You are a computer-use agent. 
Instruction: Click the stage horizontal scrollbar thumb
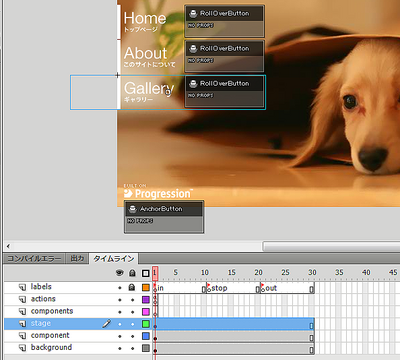tap(331, 246)
